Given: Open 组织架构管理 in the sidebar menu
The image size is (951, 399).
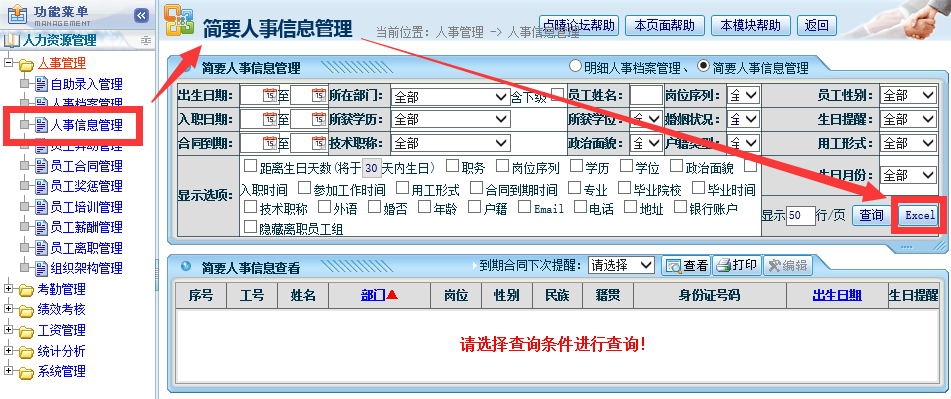Looking at the screenshot, I should click(x=86, y=268).
